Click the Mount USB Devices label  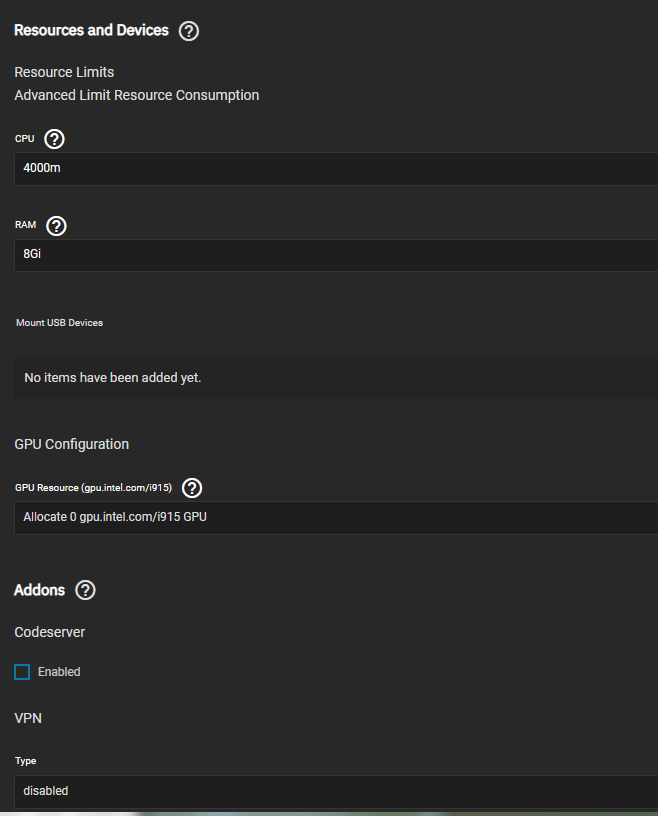pyautogui.click(x=59, y=323)
